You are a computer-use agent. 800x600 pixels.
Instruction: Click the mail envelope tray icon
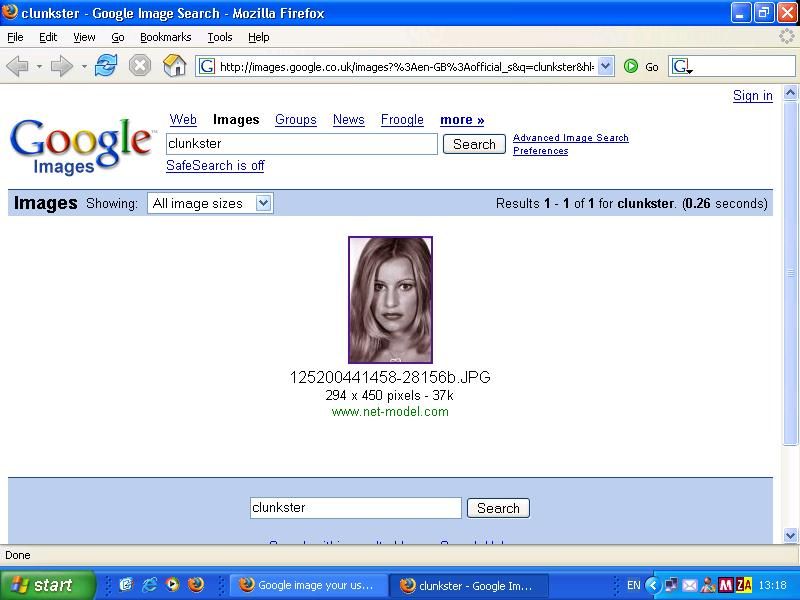pyautogui.click(x=689, y=585)
